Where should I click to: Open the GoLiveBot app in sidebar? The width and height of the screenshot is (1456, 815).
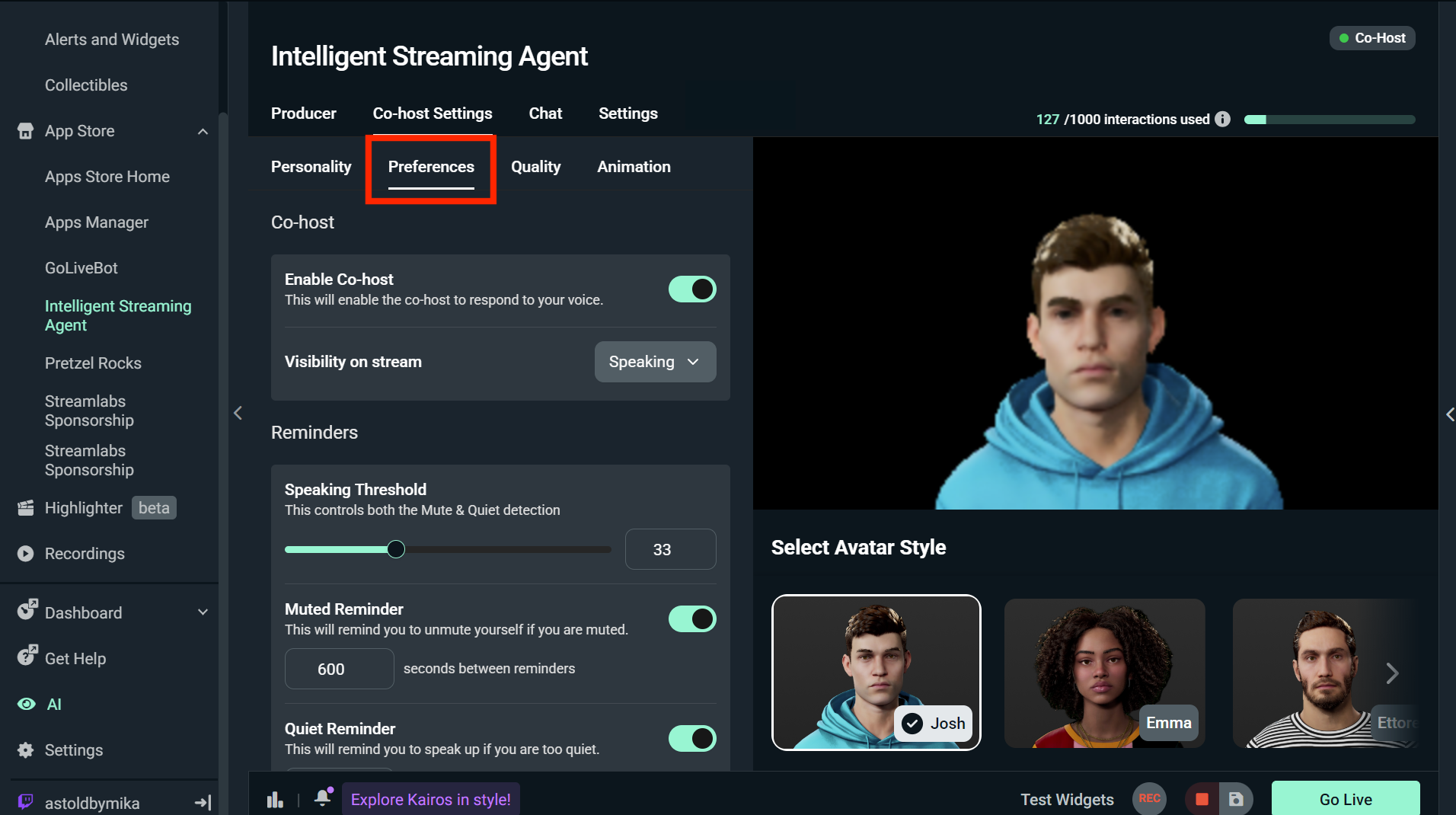[x=81, y=267]
